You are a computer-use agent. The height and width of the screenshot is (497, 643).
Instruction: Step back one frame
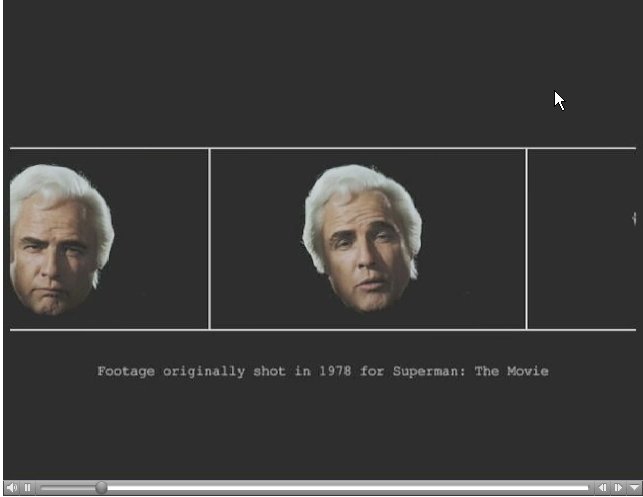pyautogui.click(x=602, y=488)
